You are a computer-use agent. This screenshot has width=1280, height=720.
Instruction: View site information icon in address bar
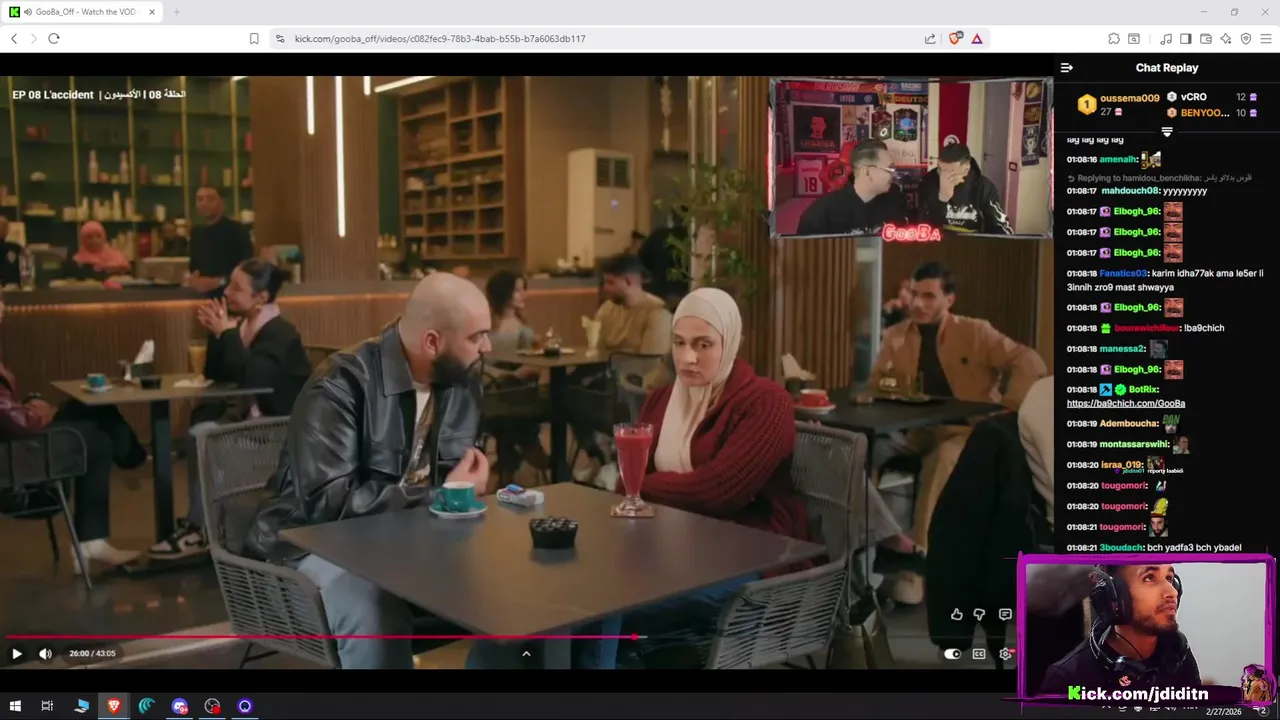coord(279,38)
